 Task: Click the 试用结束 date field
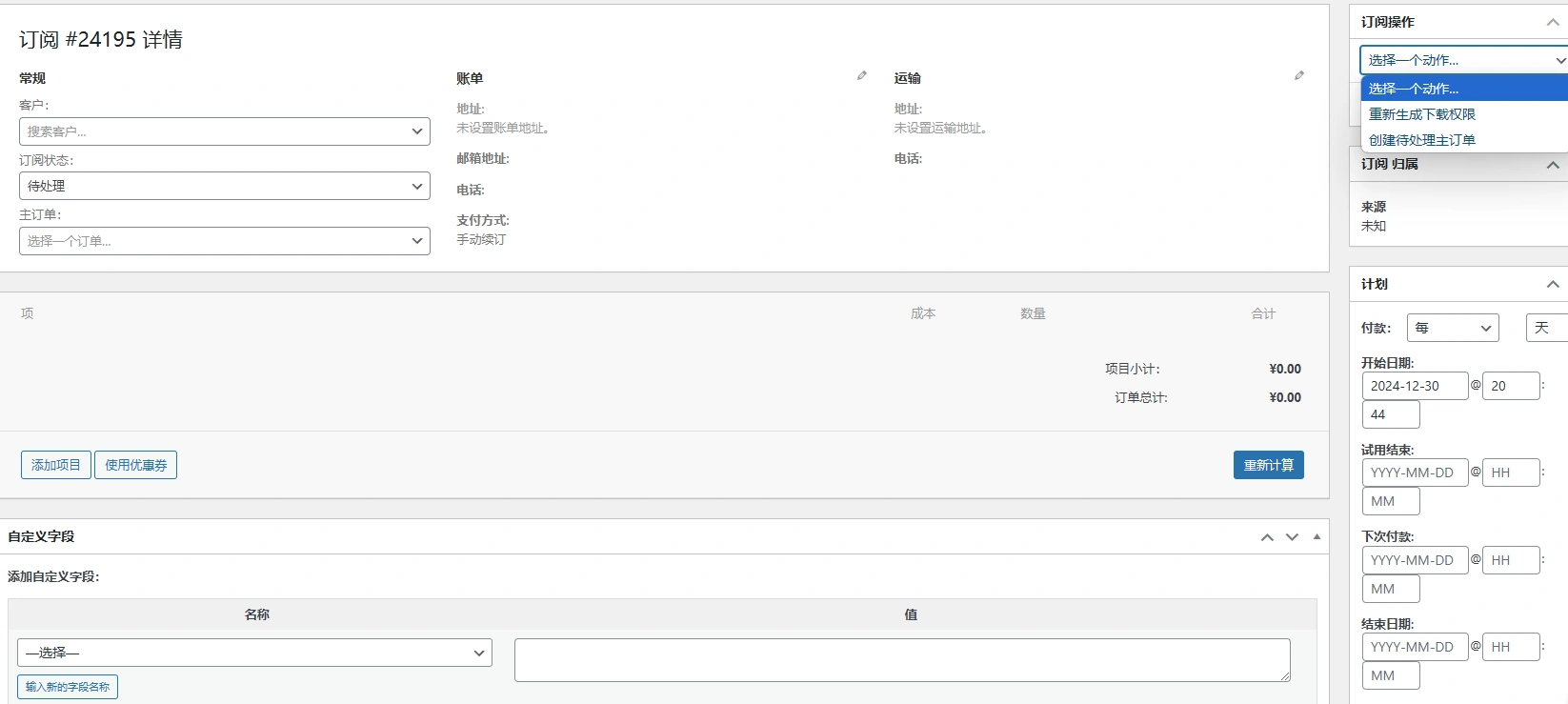pyautogui.click(x=1416, y=473)
